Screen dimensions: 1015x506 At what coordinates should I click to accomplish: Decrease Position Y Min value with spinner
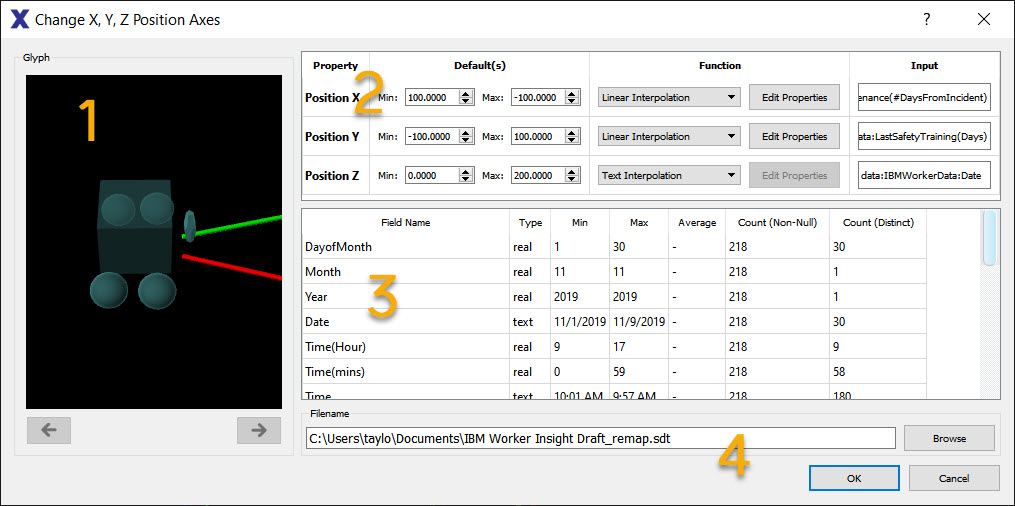(465, 140)
